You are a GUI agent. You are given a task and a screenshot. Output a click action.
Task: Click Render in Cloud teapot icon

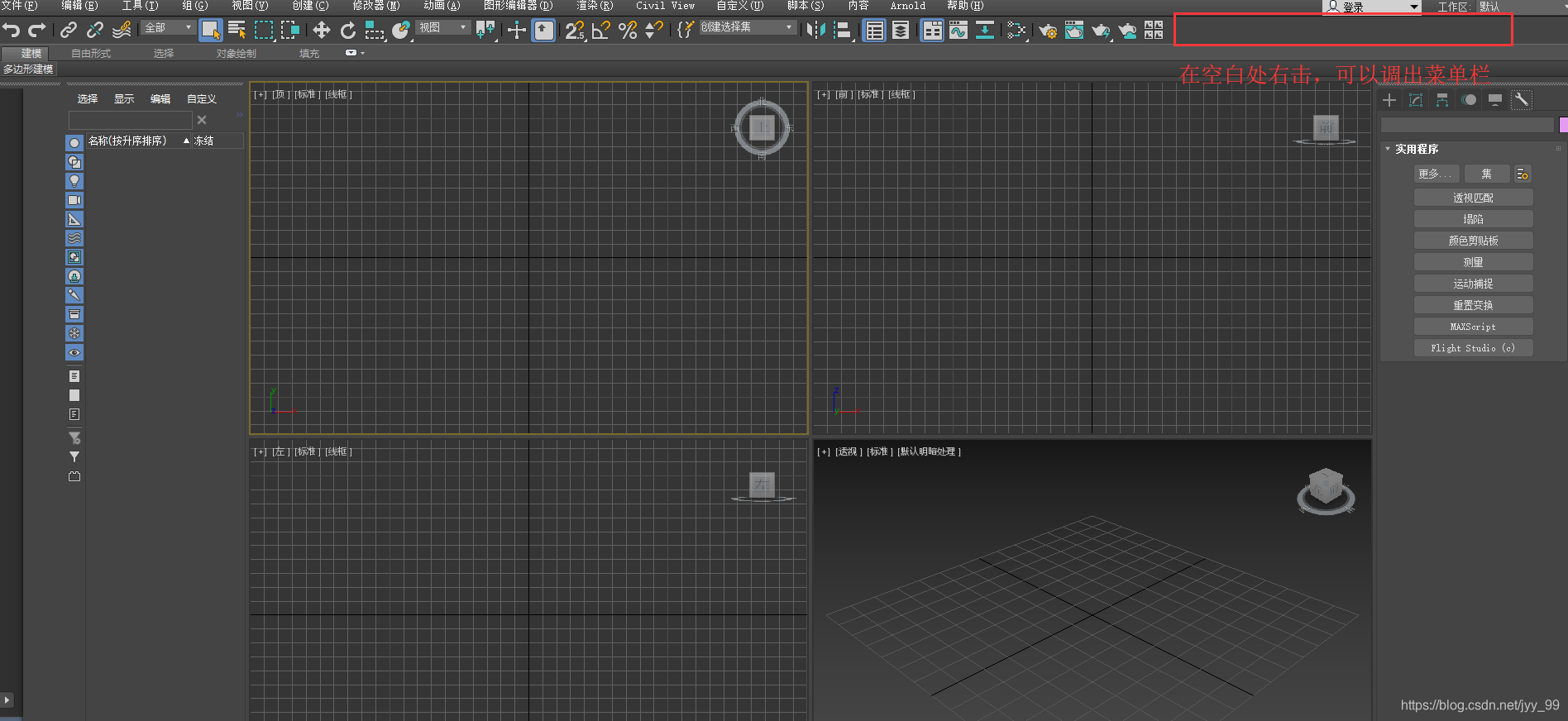tap(1127, 31)
